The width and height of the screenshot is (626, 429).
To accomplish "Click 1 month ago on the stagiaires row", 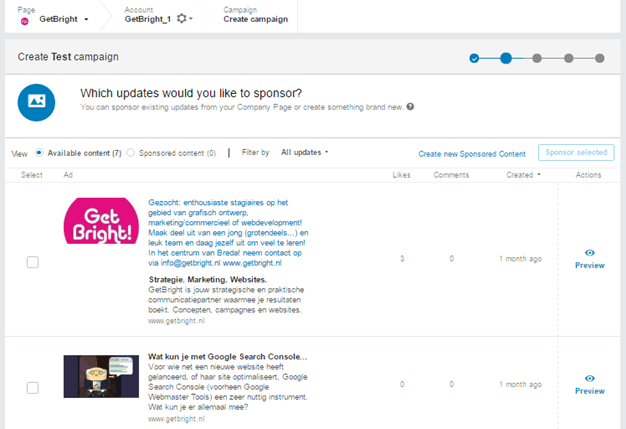I will 520,259.
